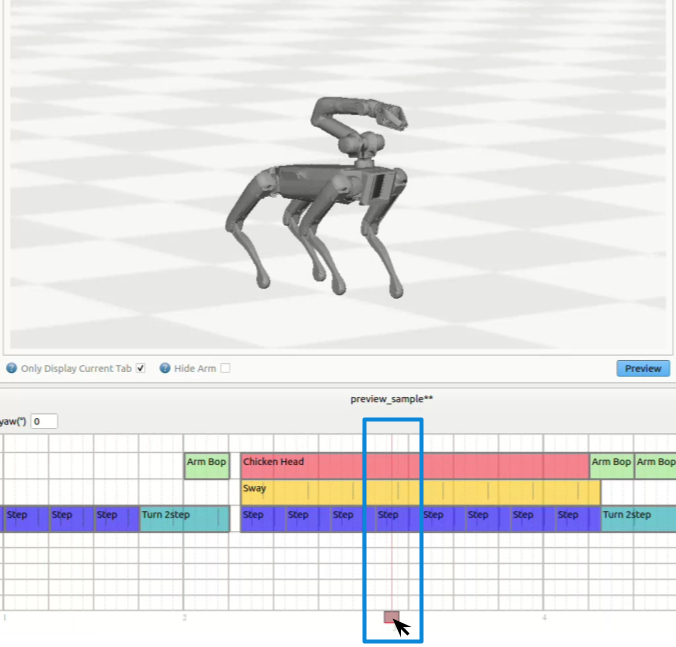Click the yaw angle input field

coord(44,421)
